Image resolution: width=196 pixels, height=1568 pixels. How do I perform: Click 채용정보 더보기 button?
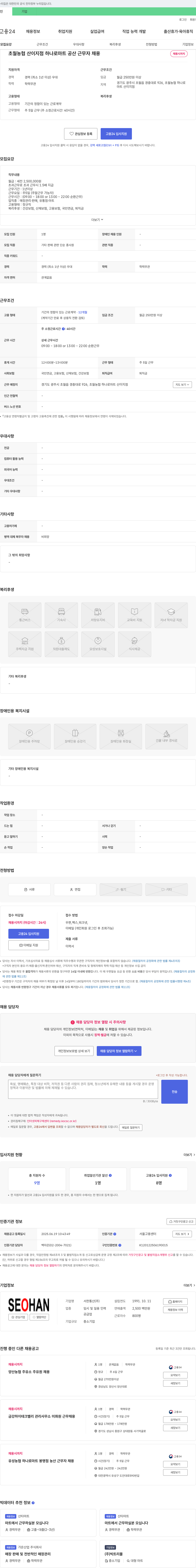(x=175, y=1310)
